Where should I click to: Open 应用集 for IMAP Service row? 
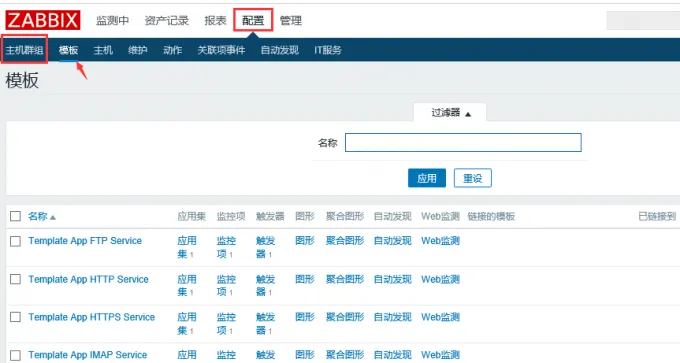click(186, 355)
